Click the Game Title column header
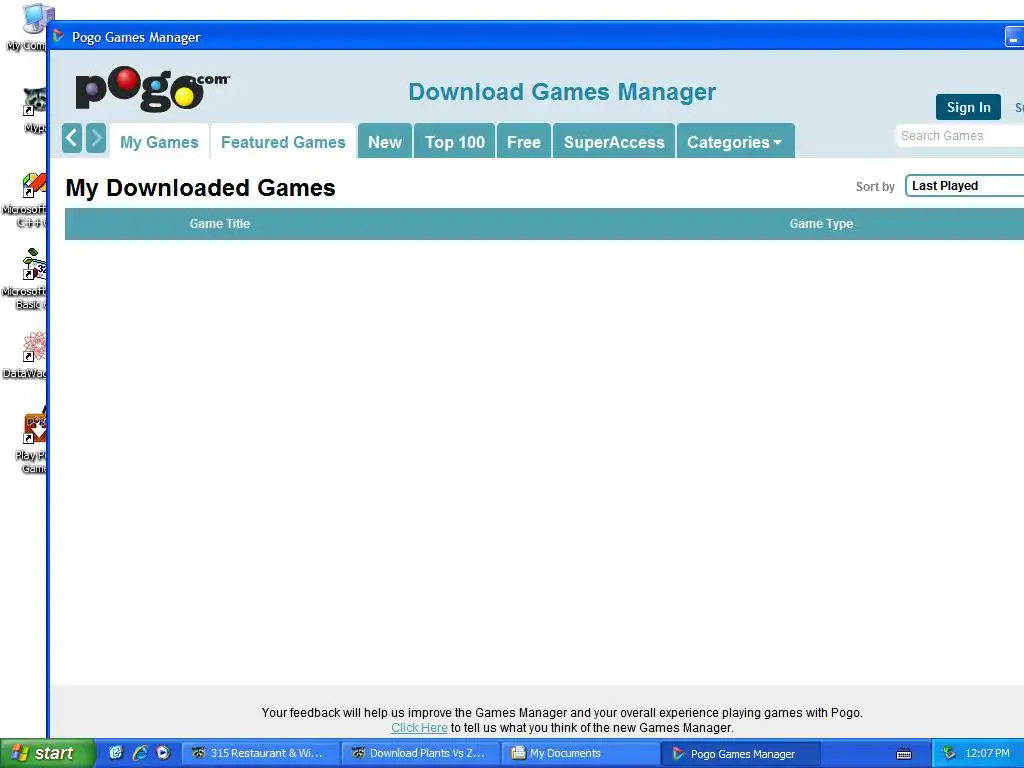The height and width of the screenshot is (768, 1024). [x=219, y=223]
